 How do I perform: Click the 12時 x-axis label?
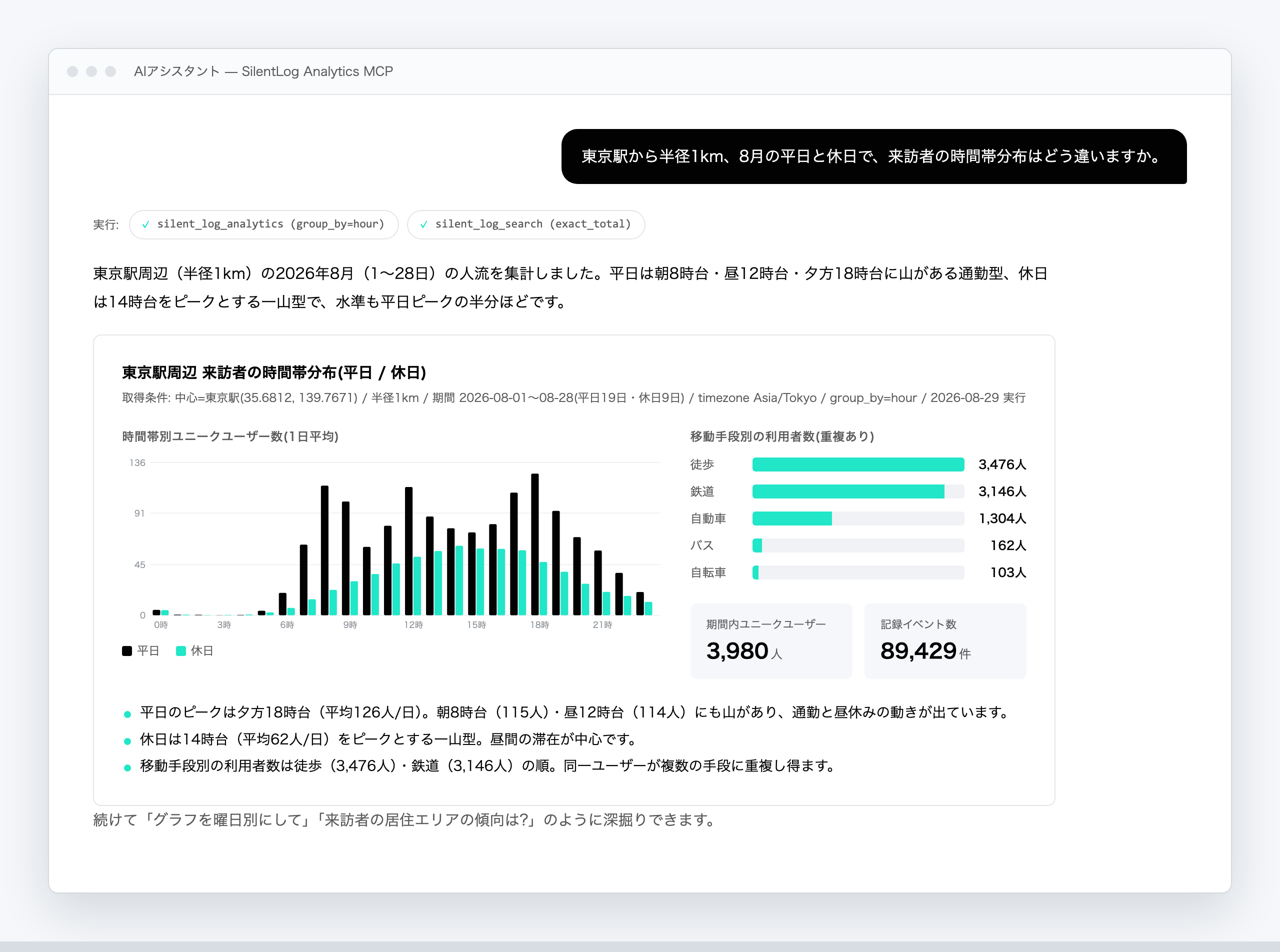pos(413,624)
